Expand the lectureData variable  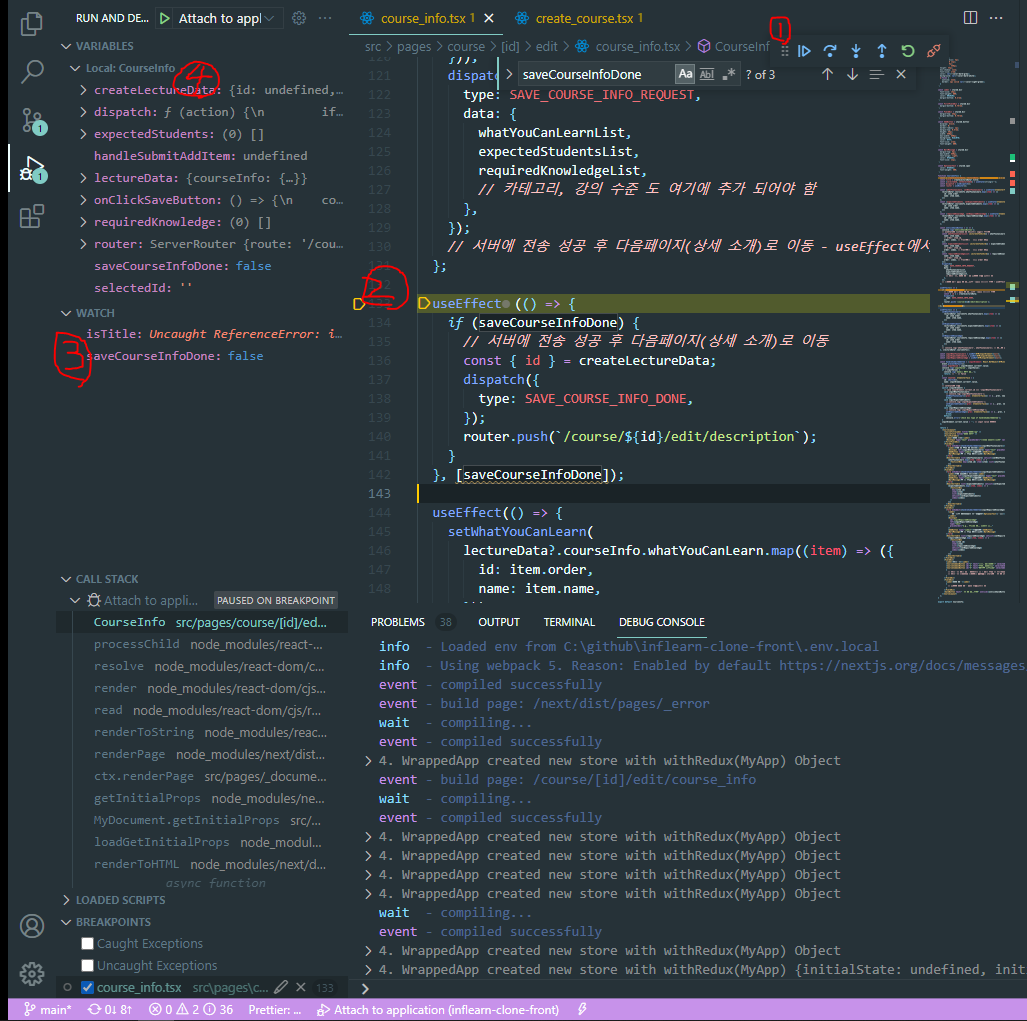click(x=83, y=177)
